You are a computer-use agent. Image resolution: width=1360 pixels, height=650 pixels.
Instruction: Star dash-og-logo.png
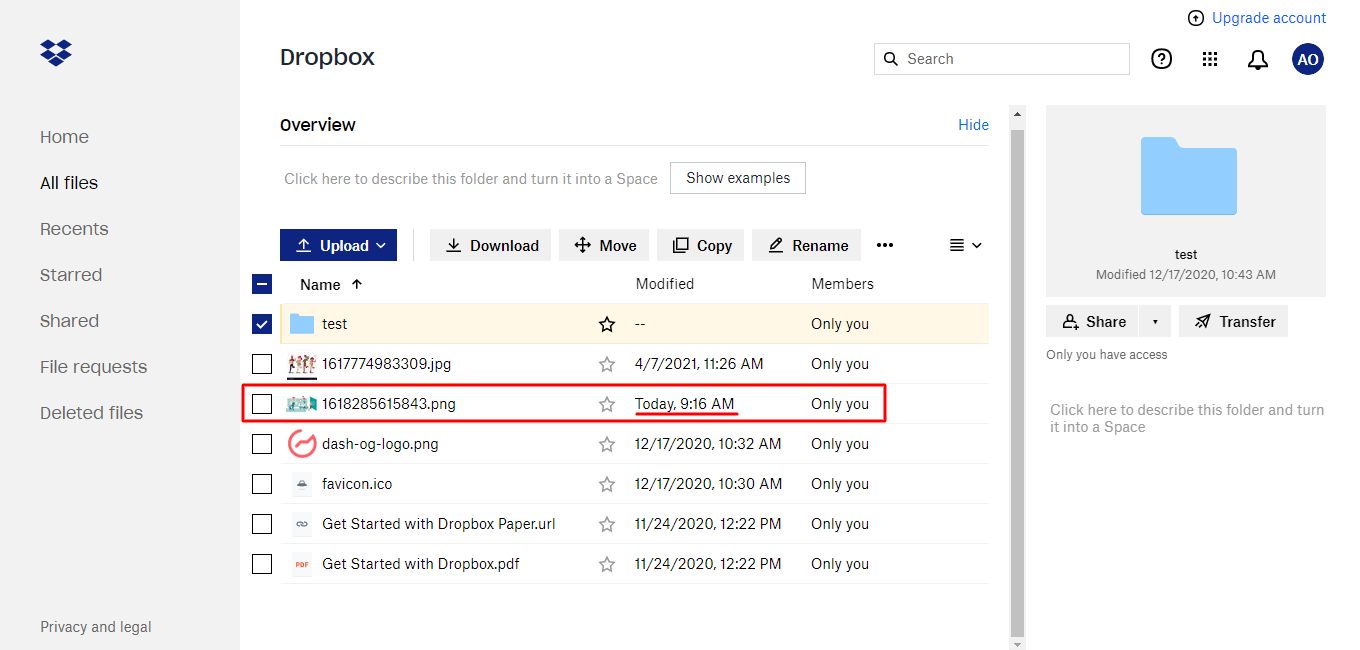[x=607, y=444]
